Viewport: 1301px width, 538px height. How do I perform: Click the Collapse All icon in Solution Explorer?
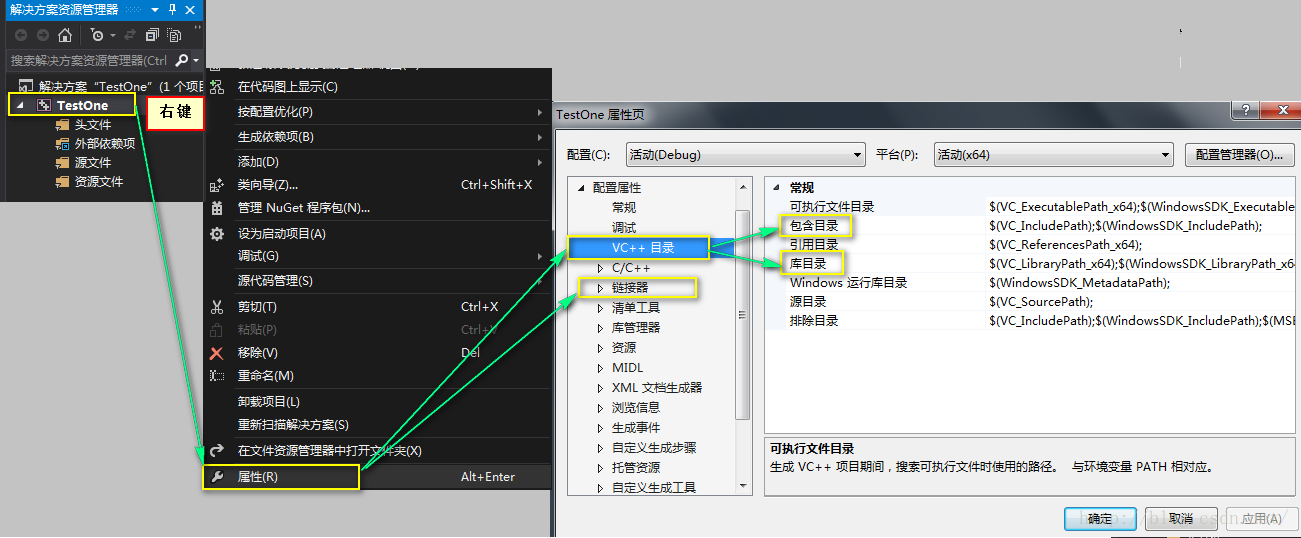coord(152,35)
